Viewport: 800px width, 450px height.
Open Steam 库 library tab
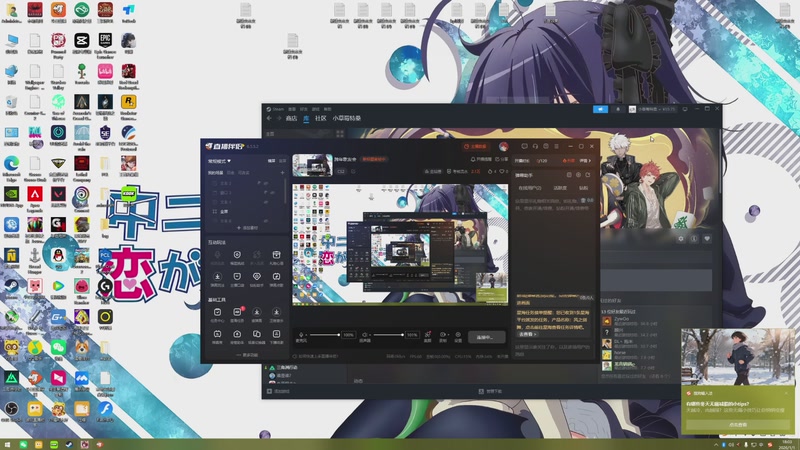(x=306, y=118)
